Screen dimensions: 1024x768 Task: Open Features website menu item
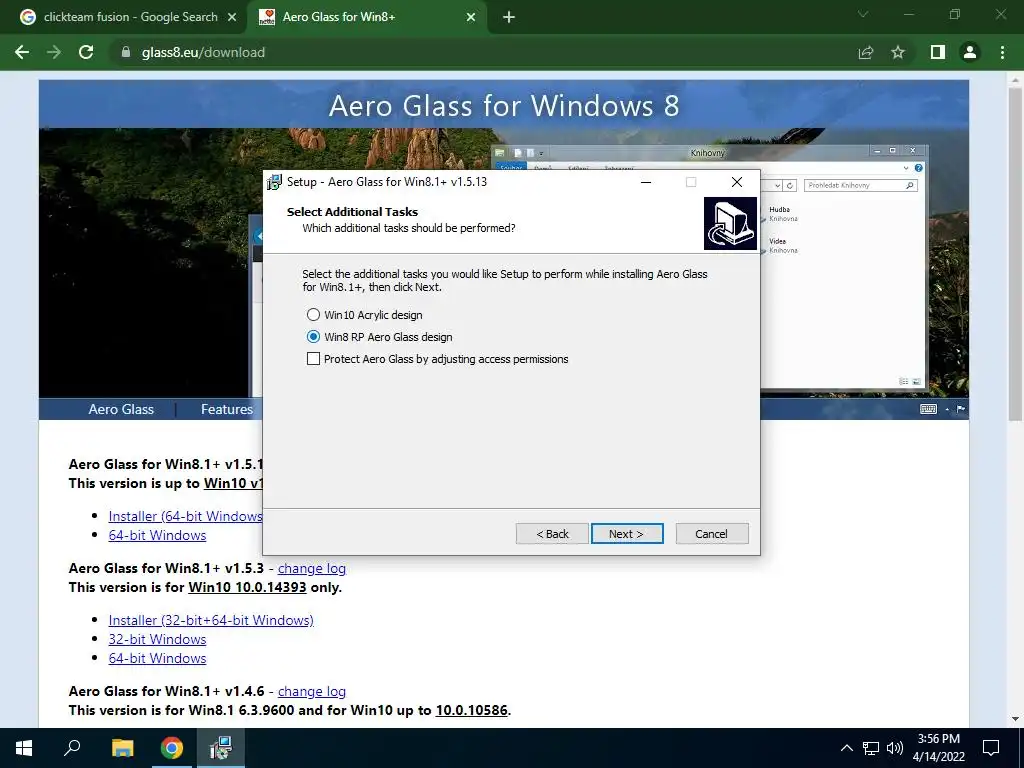point(227,409)
